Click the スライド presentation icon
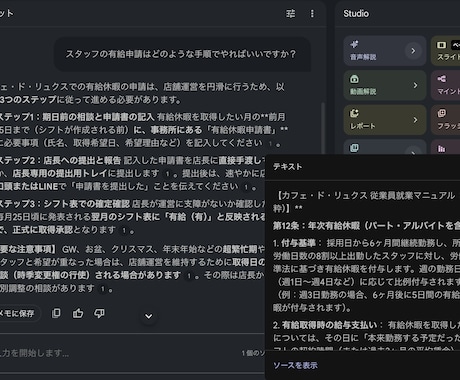The height and width of the screenshot is (380, 460). (x=441, y=45)
